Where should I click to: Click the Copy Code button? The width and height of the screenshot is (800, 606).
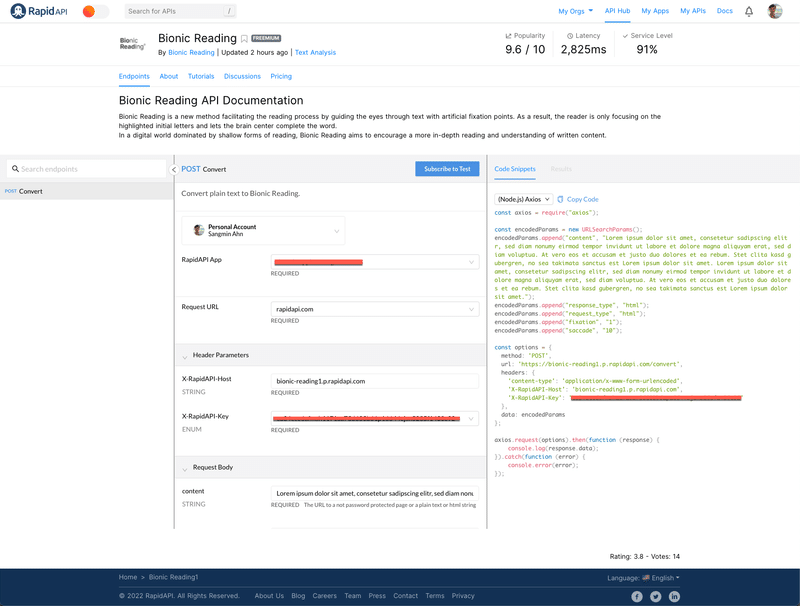[x=582, y=199]
